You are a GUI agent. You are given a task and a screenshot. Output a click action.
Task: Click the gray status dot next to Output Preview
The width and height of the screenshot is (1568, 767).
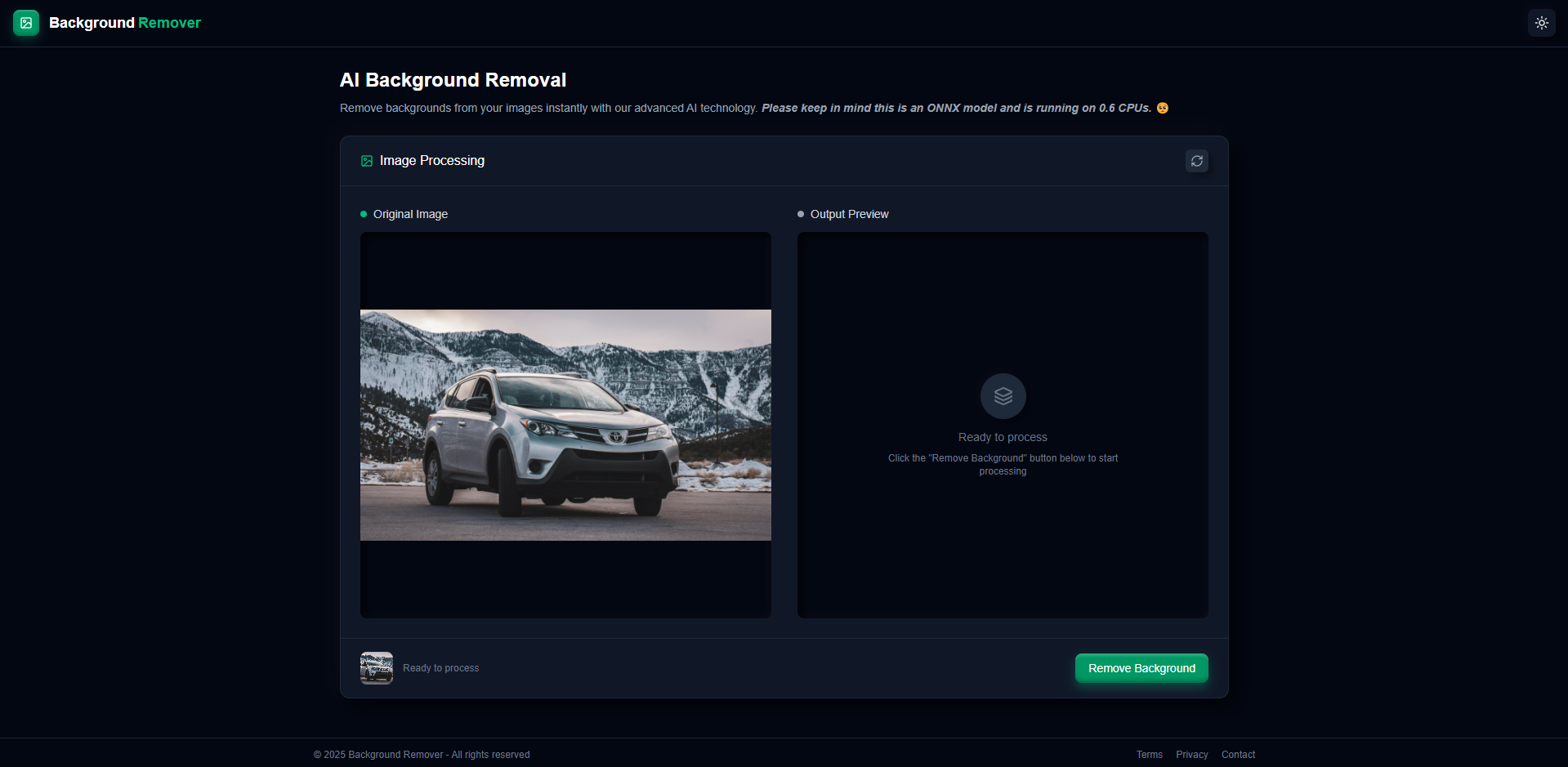[x=800, y=214]
